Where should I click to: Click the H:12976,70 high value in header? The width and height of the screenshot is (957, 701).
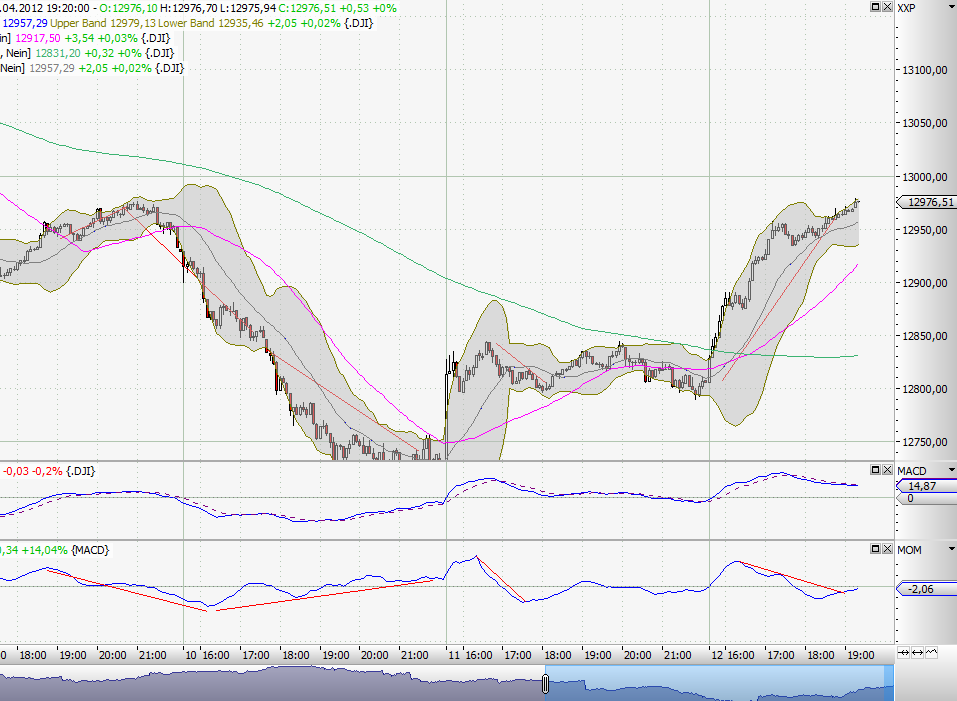tap(188, 8)
